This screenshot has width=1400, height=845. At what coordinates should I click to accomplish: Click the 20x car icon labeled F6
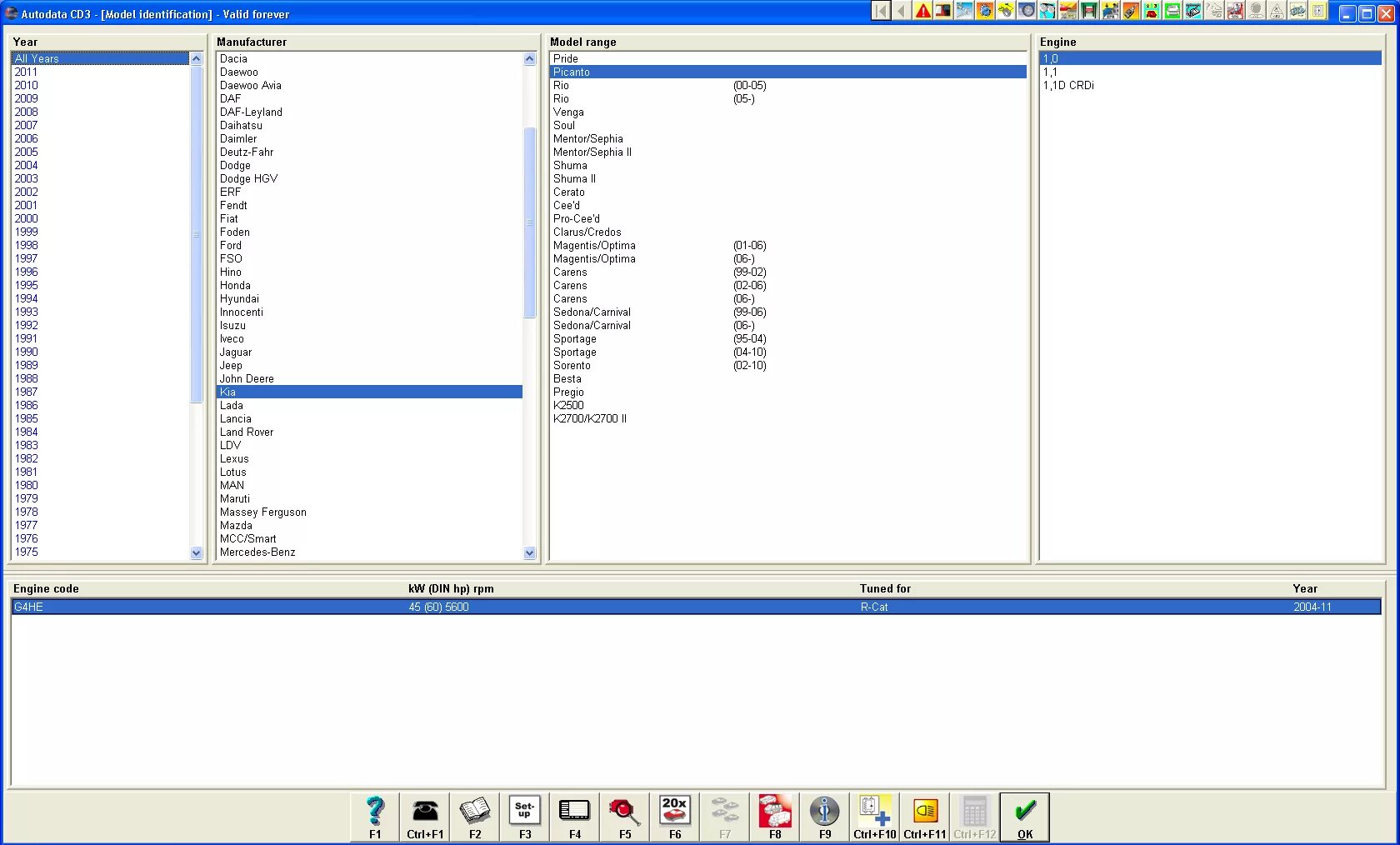[675, 817]
